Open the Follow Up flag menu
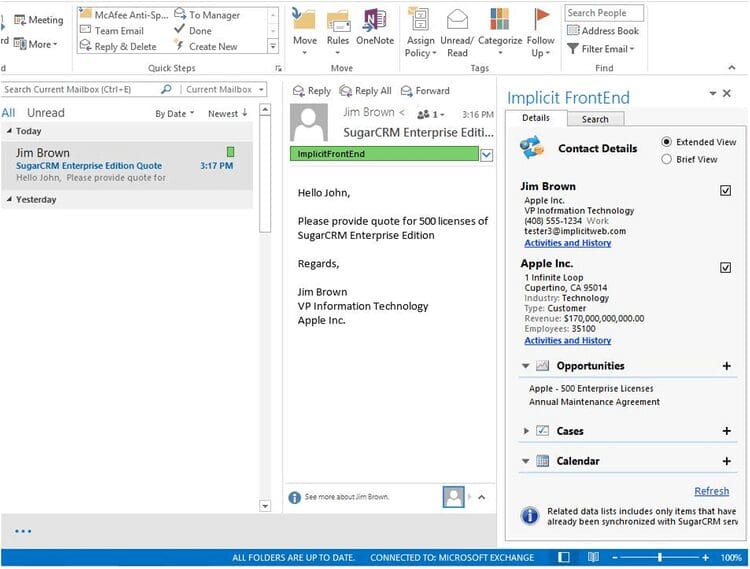 click(540, 33)
